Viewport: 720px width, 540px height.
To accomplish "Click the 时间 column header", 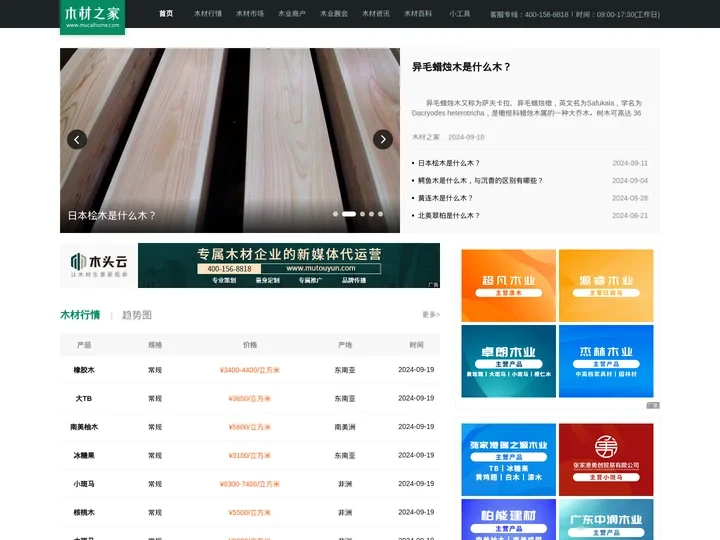I will pos(416,345).
